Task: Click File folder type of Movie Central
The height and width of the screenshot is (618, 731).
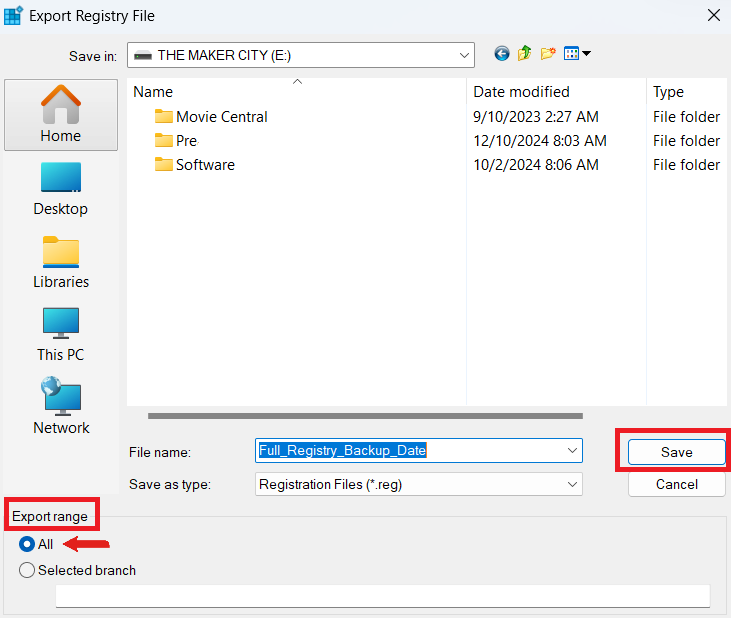Action: pyautogui.click(x=686, y=117)
